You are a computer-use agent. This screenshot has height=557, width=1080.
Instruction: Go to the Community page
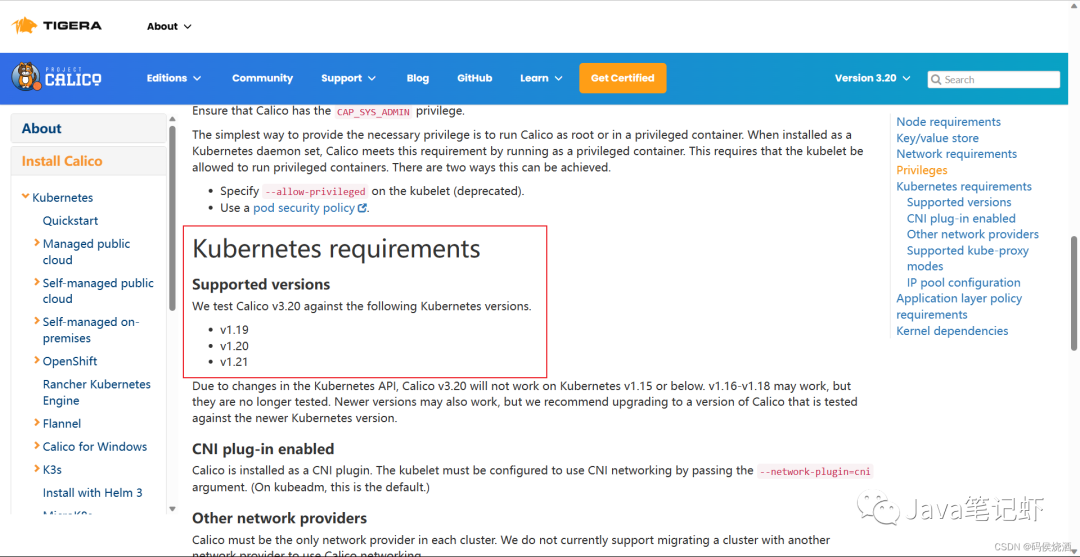262,78
